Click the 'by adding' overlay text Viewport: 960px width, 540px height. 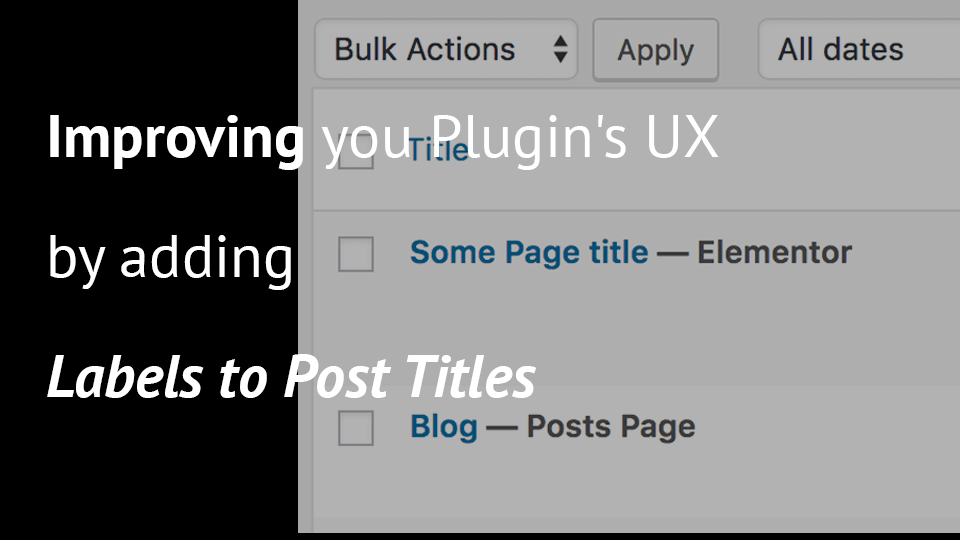pos(170,258)
